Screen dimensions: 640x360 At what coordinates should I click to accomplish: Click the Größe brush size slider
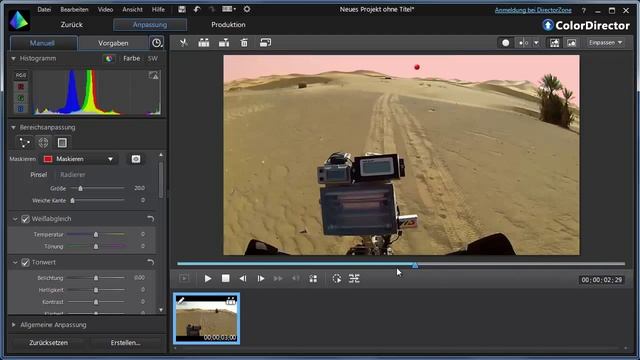pos(98,188)
